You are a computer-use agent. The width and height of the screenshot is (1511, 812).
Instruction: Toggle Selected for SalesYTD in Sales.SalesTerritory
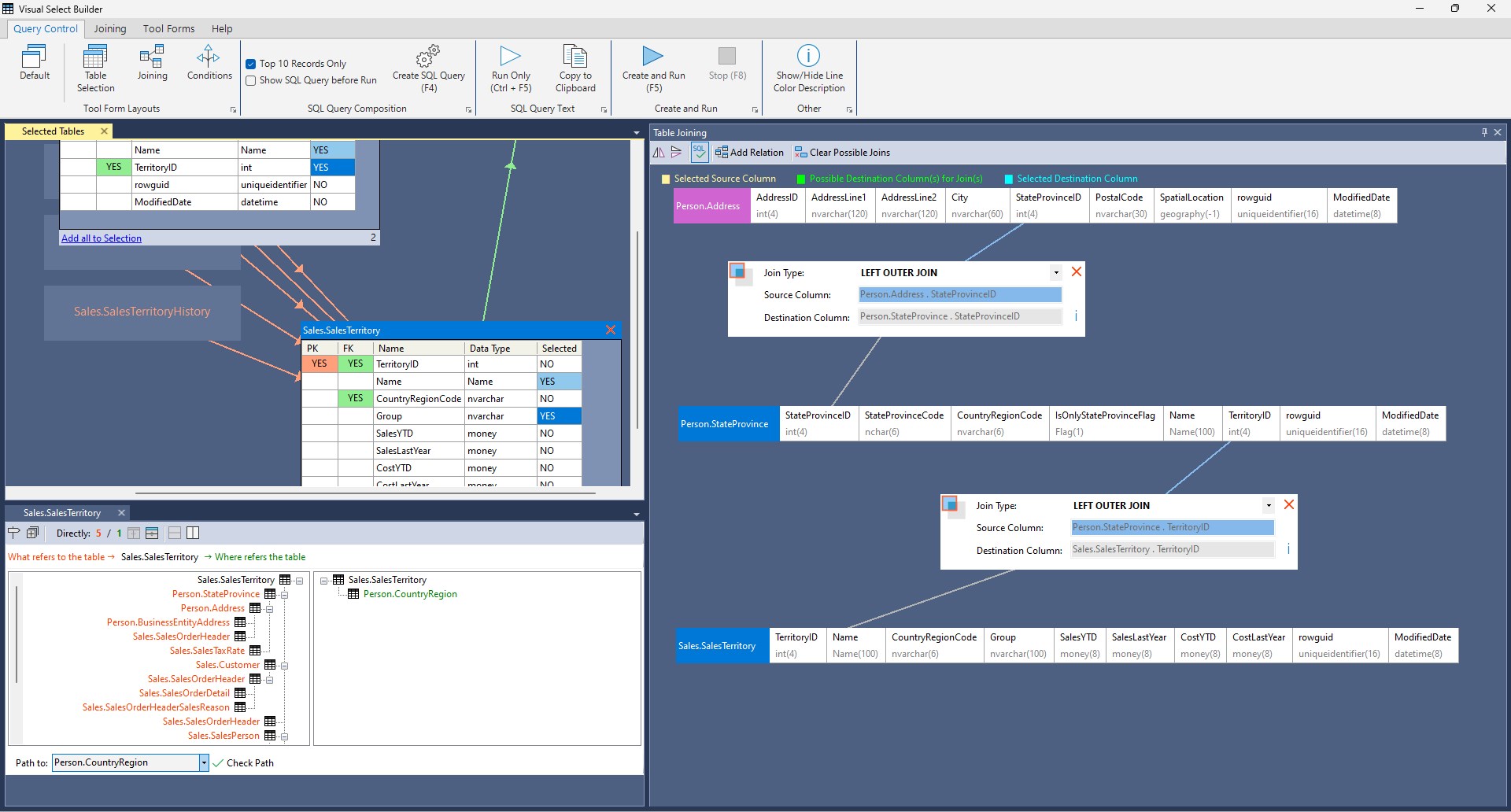coord(560,434)
